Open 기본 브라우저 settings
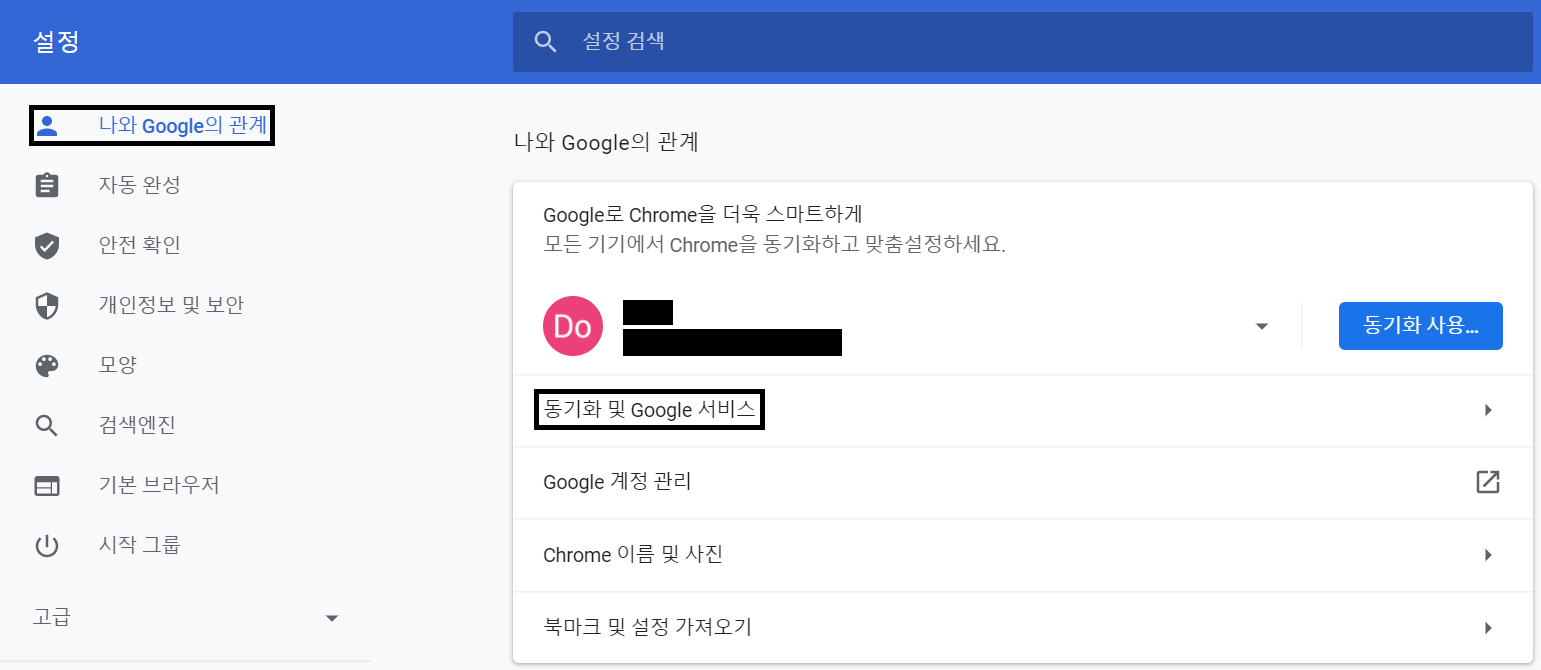This screenshot has width=1541, height=670. click(159, 486)
